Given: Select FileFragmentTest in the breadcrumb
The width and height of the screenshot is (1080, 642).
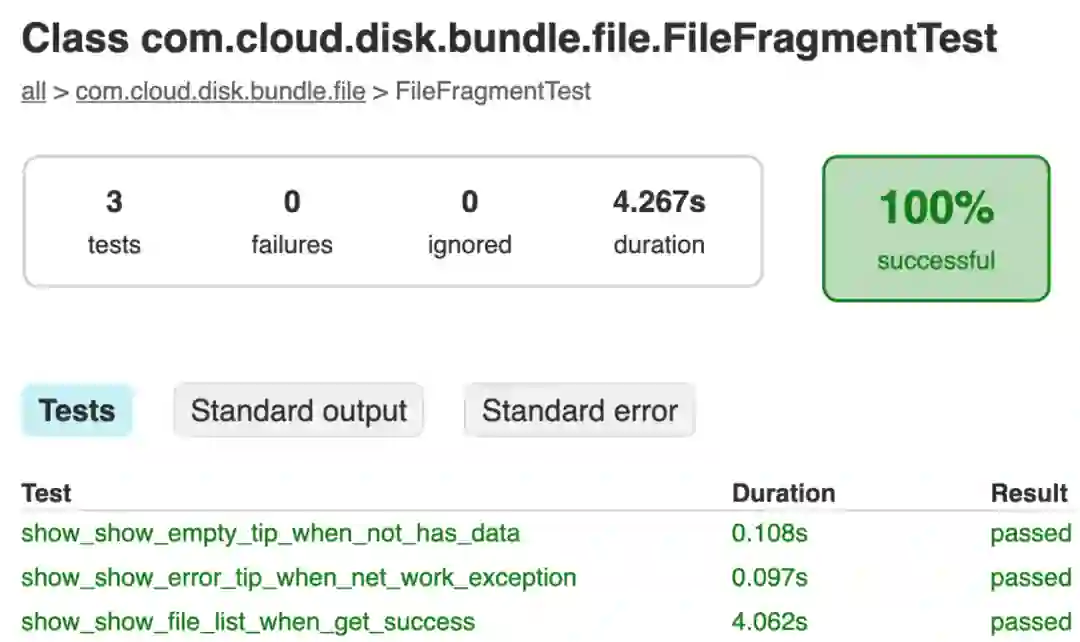Looking at the screenshot, I should (493, 92).
